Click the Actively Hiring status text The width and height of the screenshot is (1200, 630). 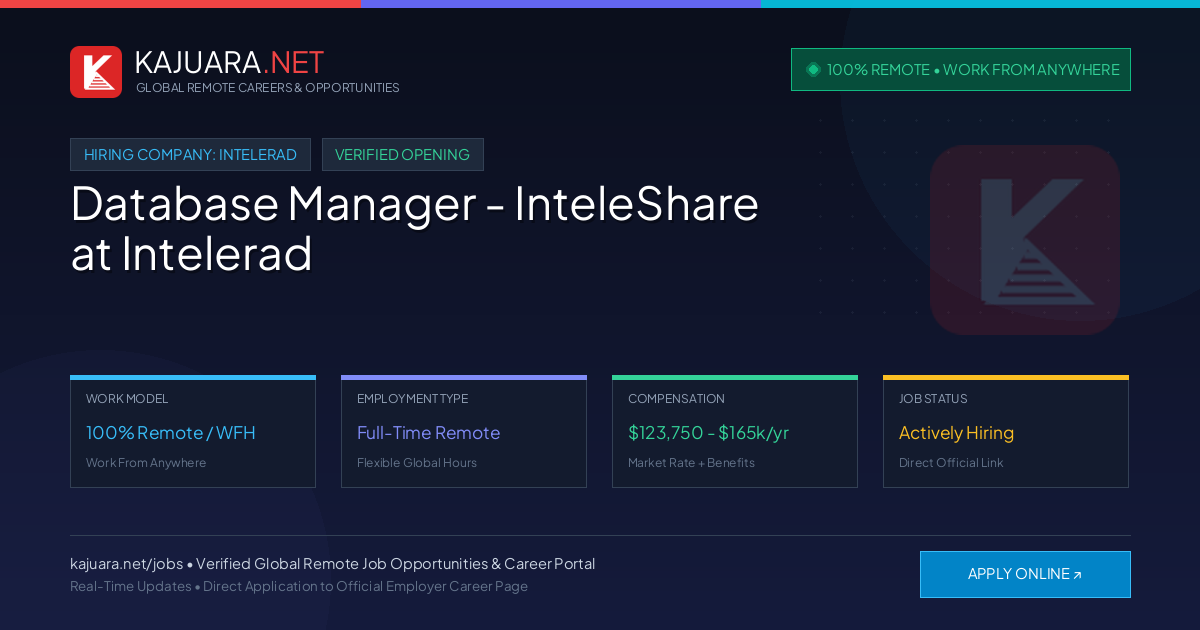coord(956,433)
